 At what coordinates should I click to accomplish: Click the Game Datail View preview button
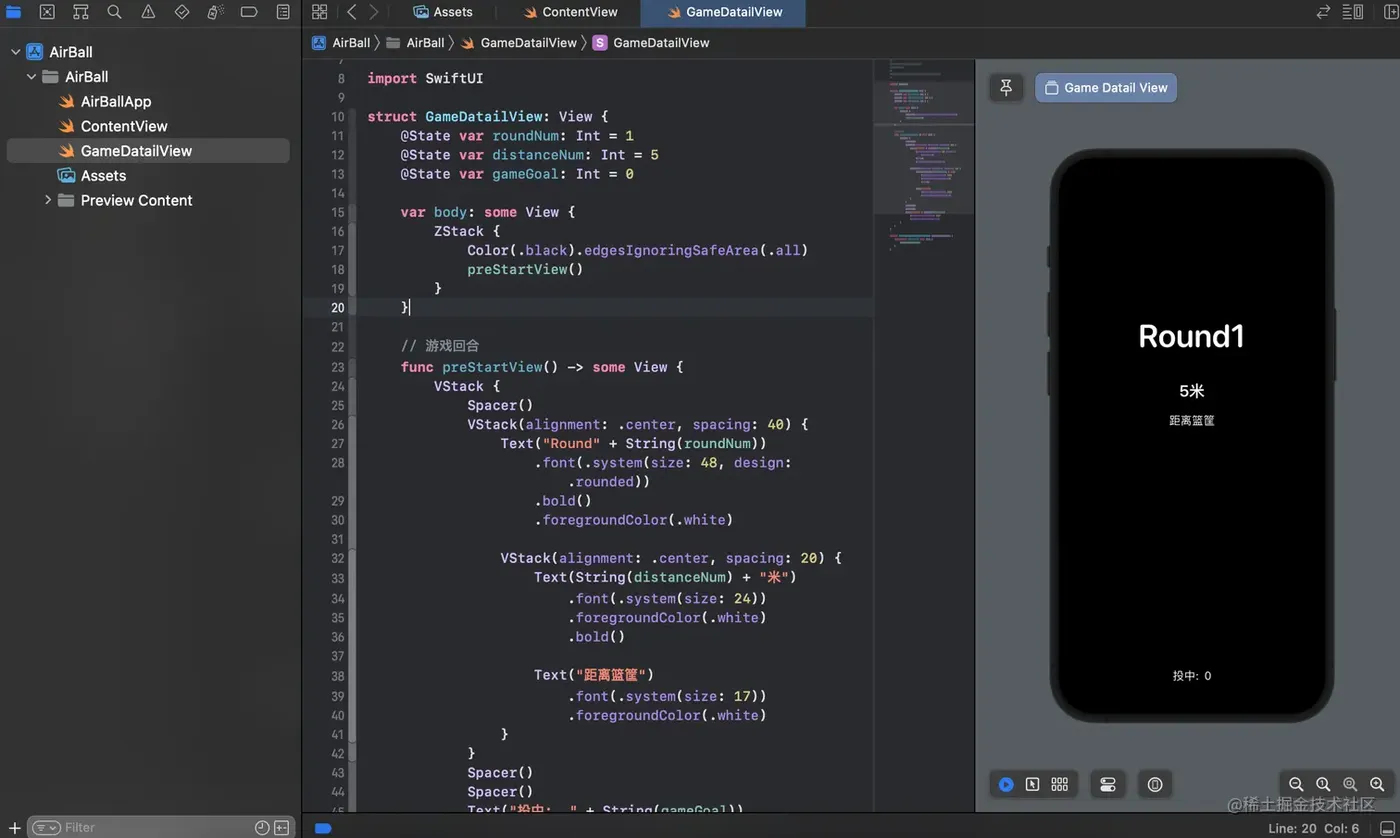click(x=1106, y=88)
